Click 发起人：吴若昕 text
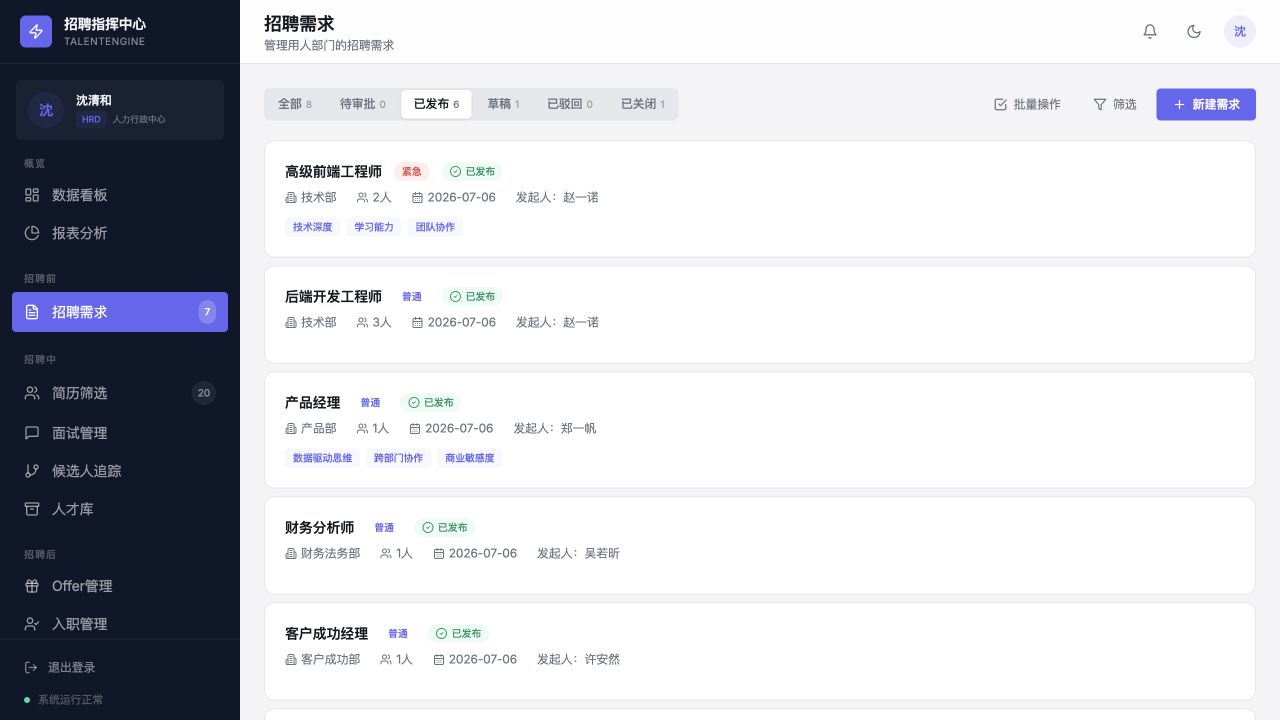This screenshot has height=720, width=1280. (x=578, y=553)
